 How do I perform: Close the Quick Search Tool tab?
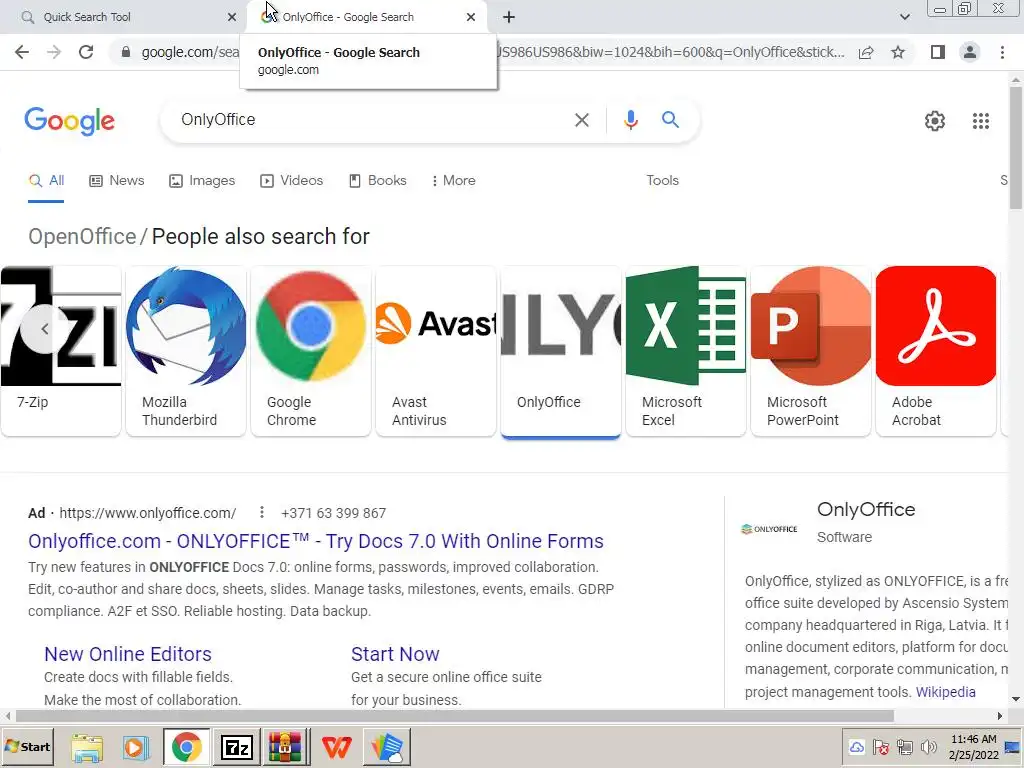coord(232,17)
